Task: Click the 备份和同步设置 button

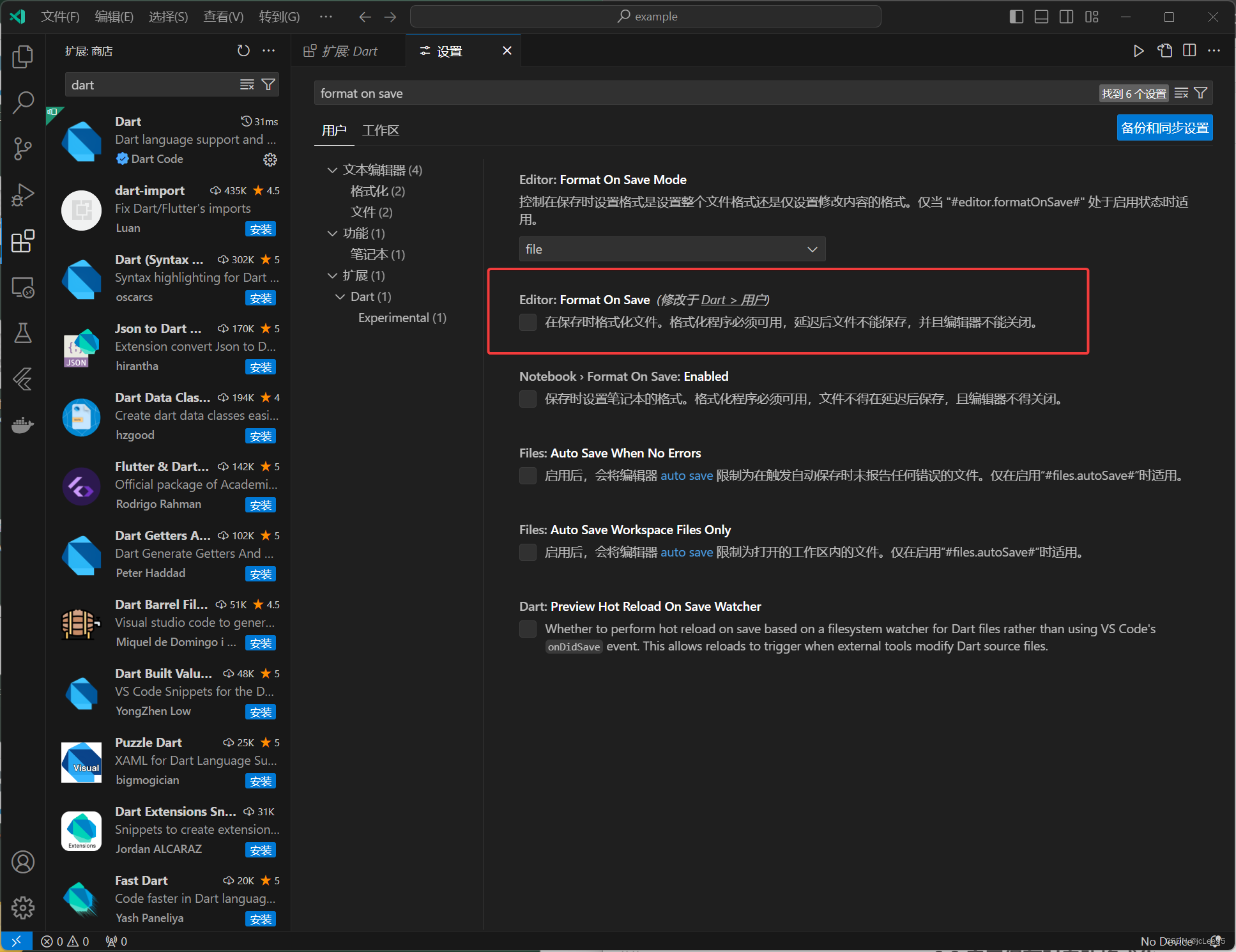Action: [1164, 127]
